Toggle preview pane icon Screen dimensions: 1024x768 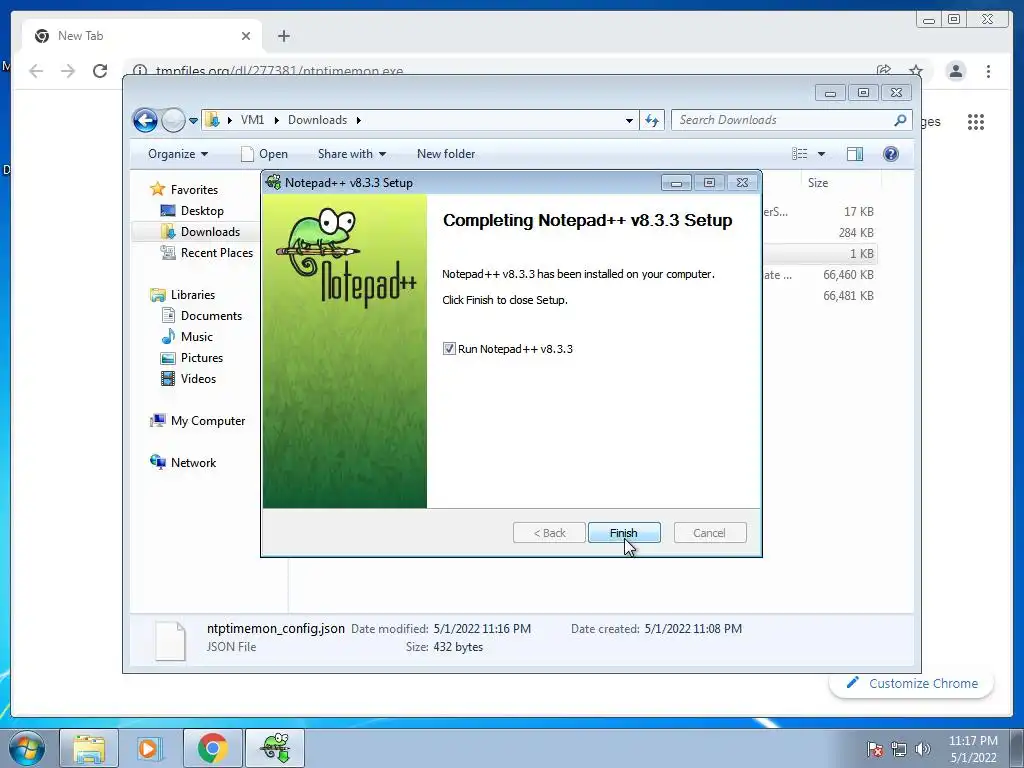855,154
